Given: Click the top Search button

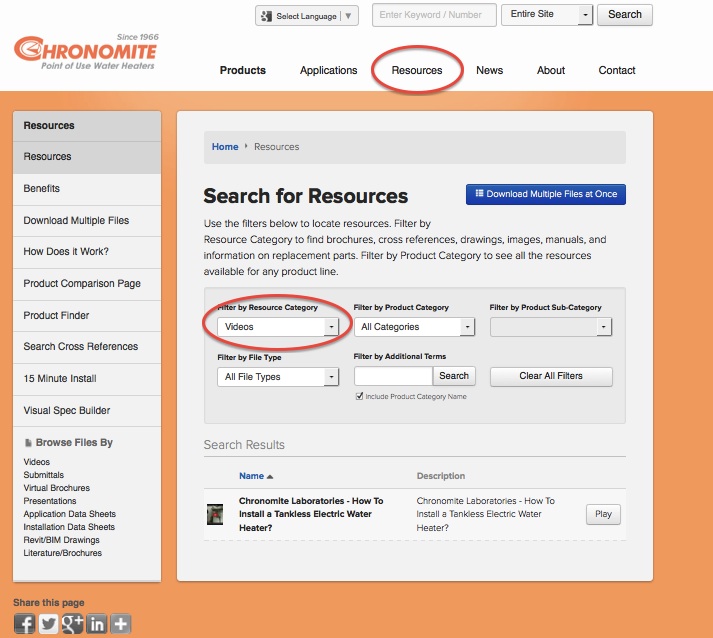Looking at the screenshot, I should click(625, 15).
